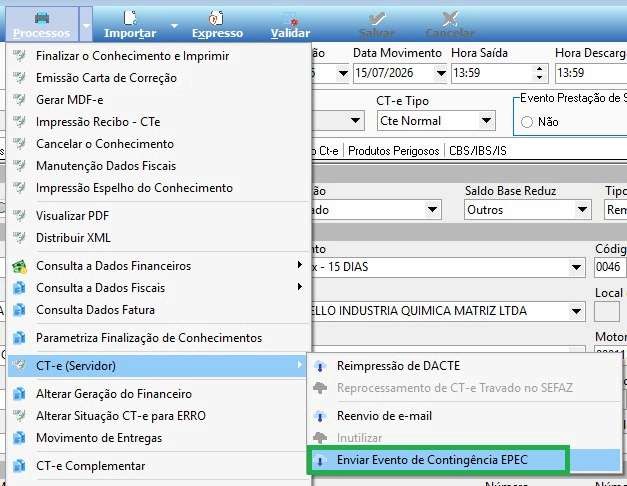Open the Data Movimento date dropdown
Image resolution: width=627 pixels, height=486 pixels.
[441, 74]
